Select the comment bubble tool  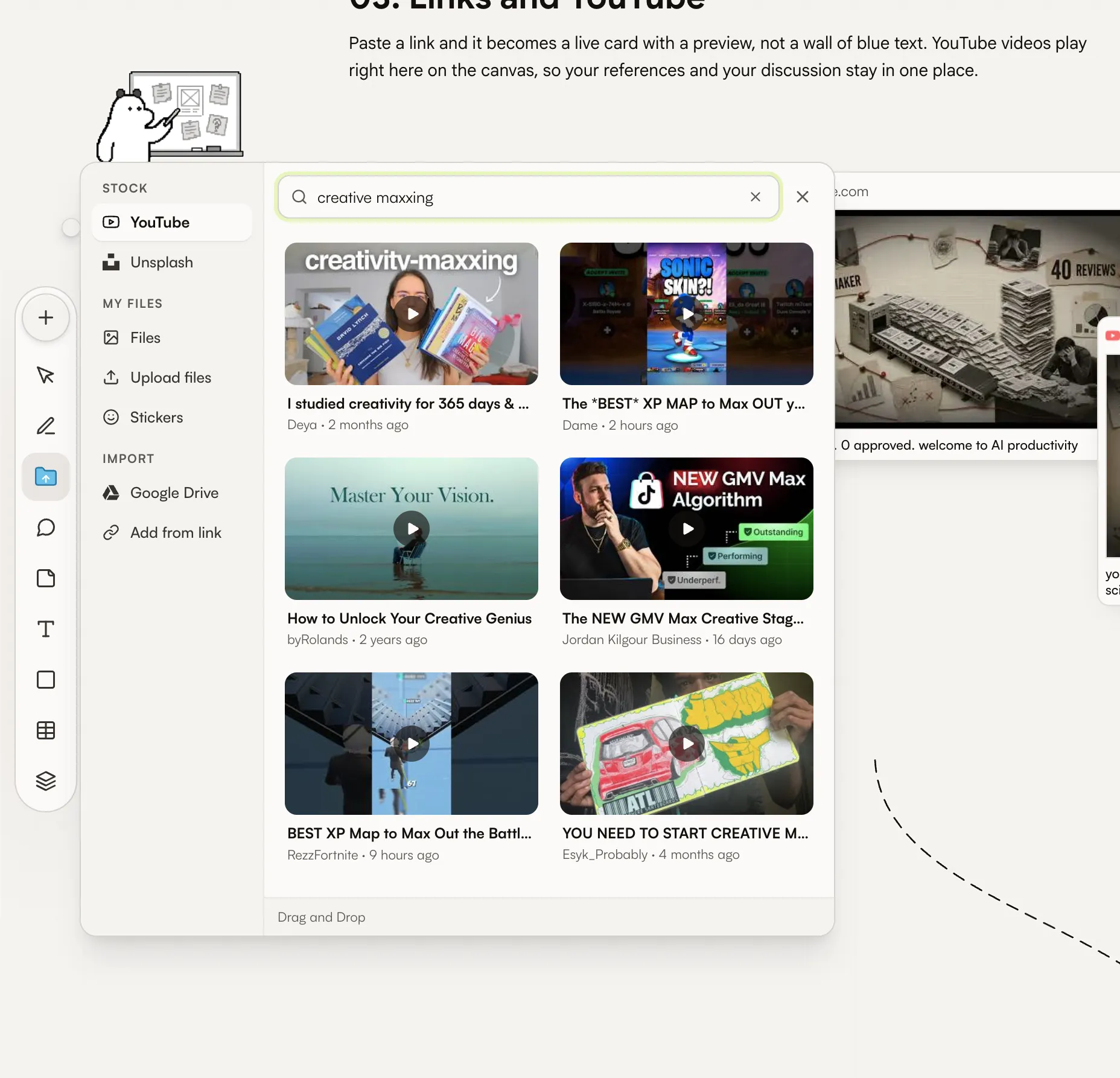coord(46,528)
